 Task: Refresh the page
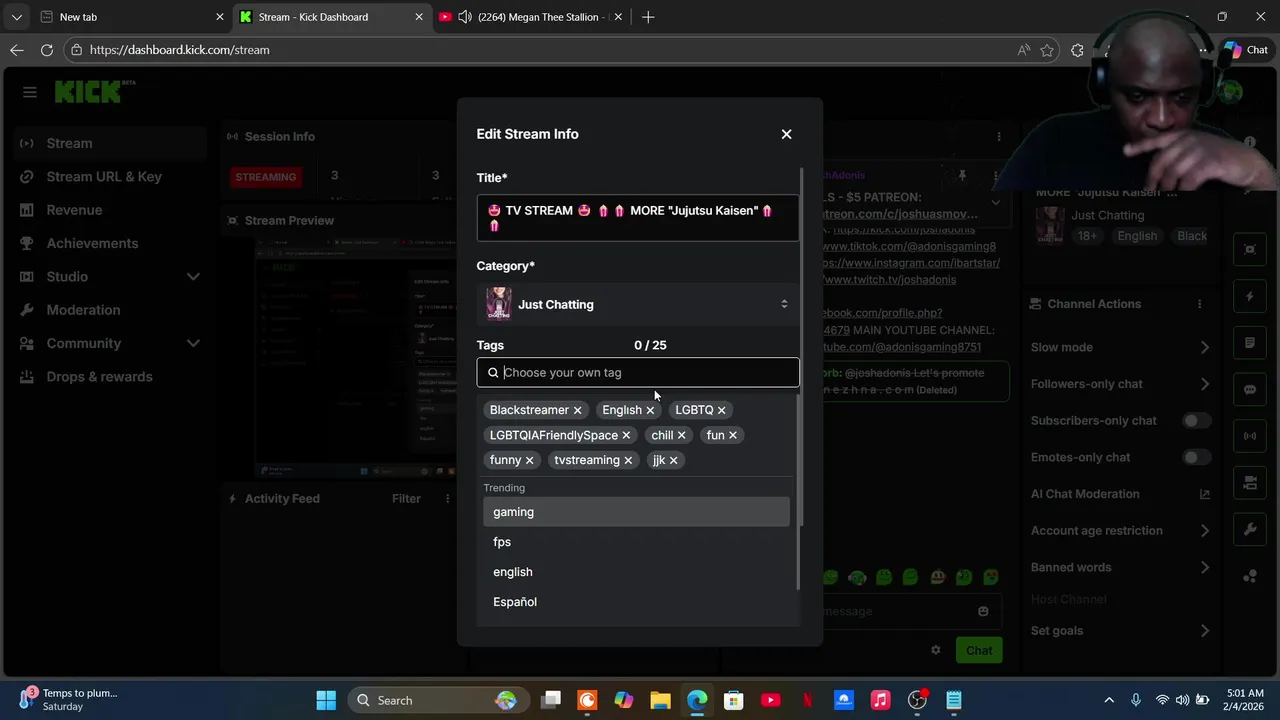(x=47, y=50)
